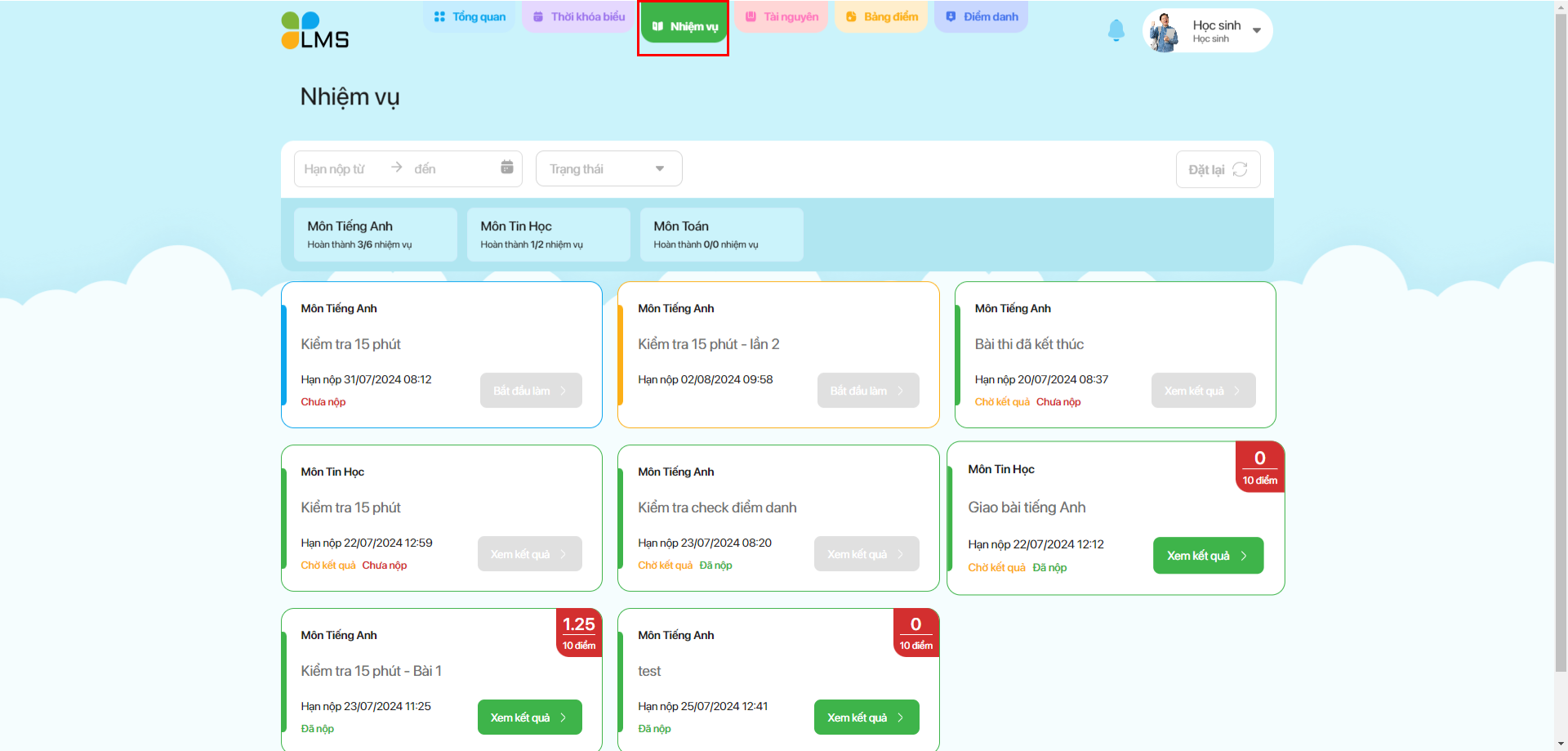Switch to Thời khóa biểu tab
The height and width of the screenshot is (751, 1568).
click(579, 17)
